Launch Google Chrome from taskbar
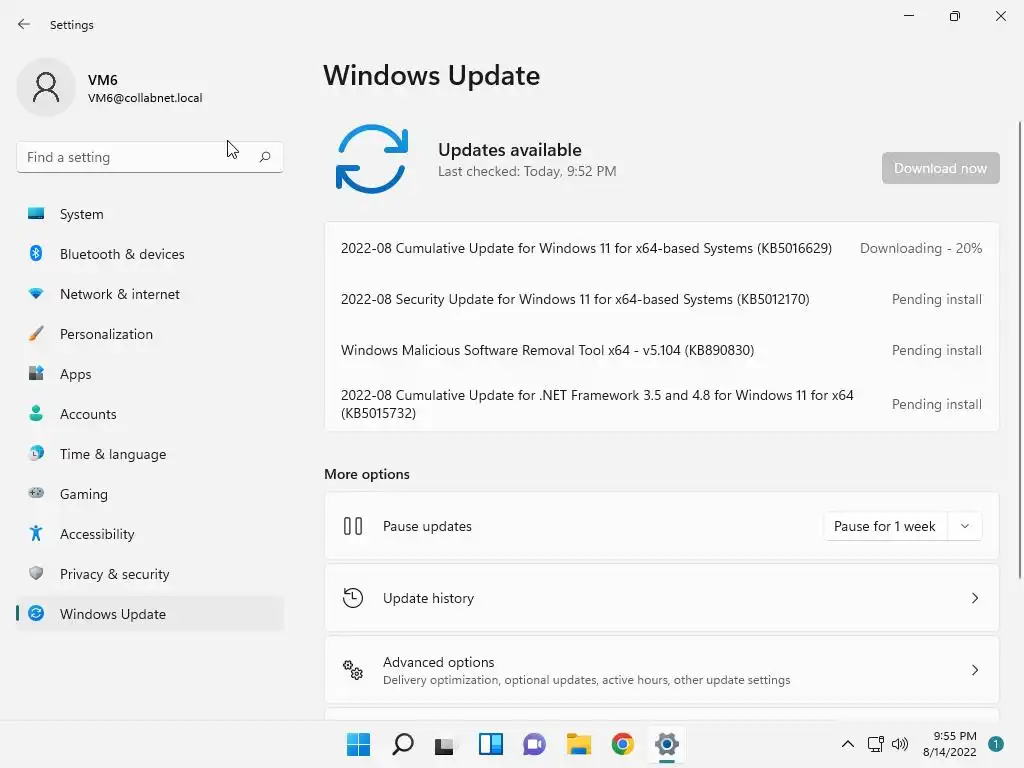 click(622, 744)
